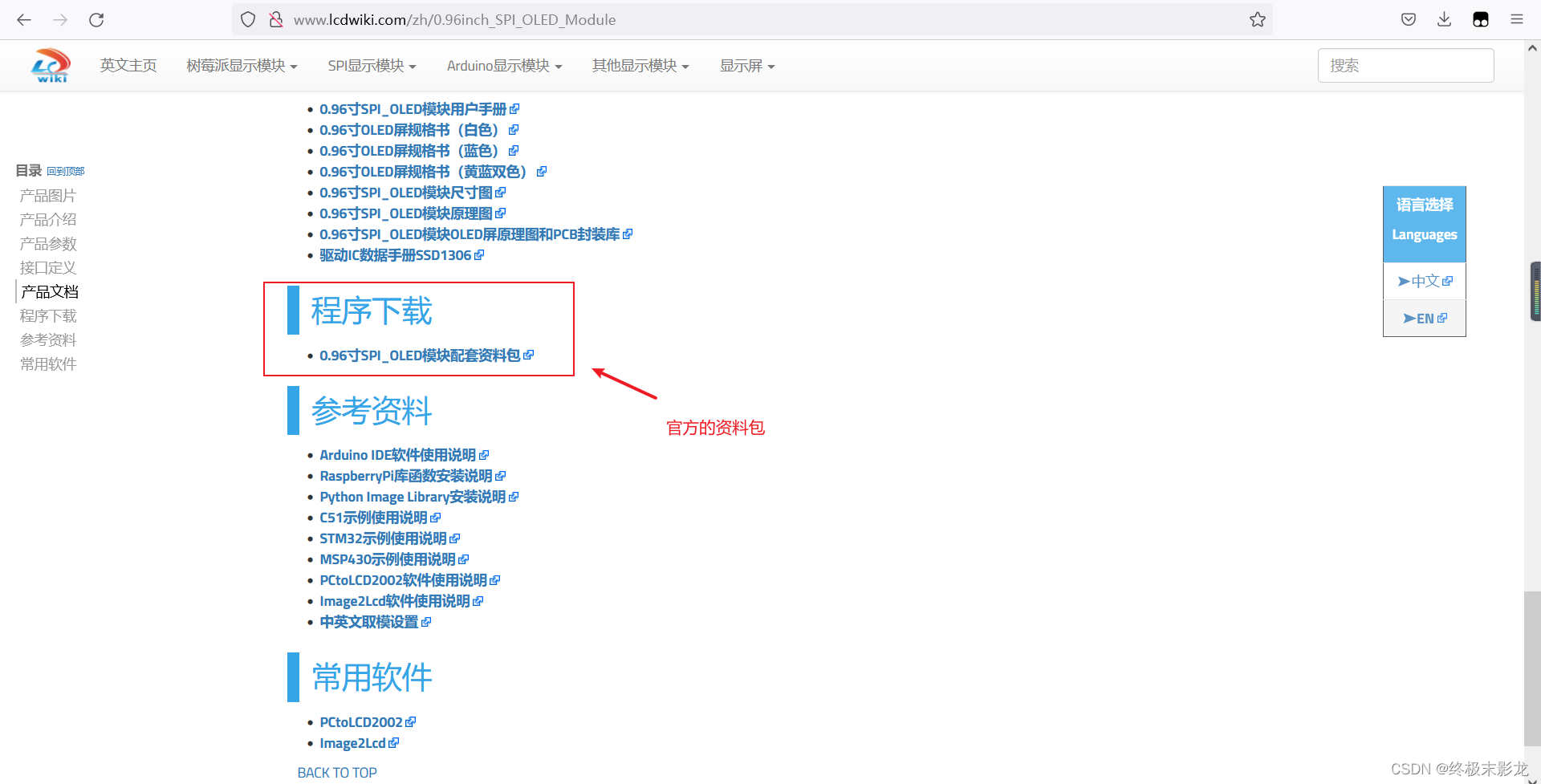
Task: Expand the 其他显示模块 dropdown
Action: pos(640,66)
